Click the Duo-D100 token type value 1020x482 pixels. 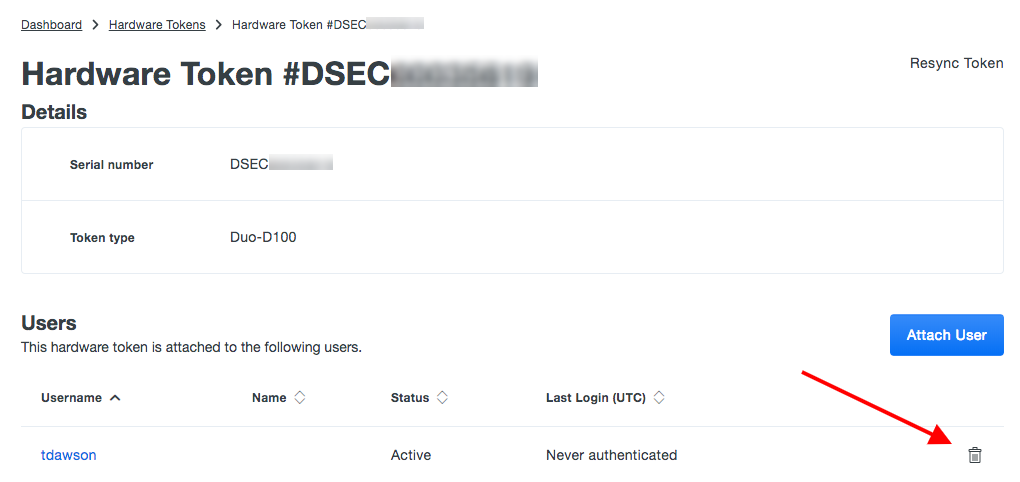coord(263,237)
